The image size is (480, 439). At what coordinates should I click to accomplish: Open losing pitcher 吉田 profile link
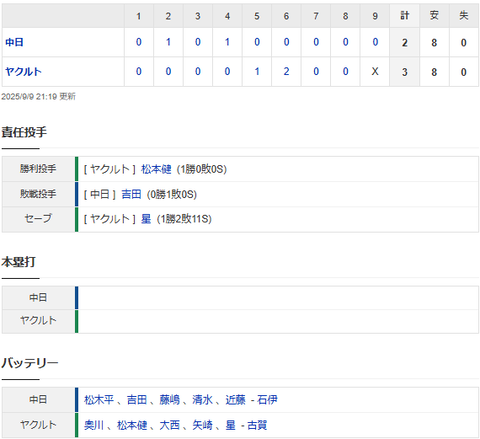[x=131, y=194]
